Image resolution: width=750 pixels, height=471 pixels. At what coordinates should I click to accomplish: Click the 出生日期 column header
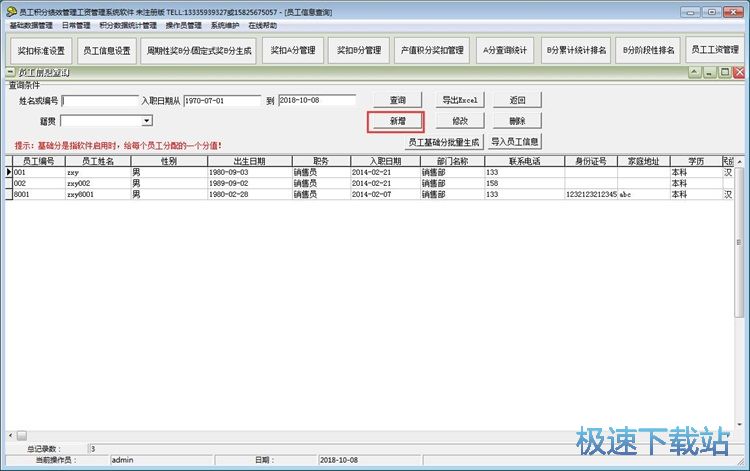pyautogui.click(x=250, y=161)
